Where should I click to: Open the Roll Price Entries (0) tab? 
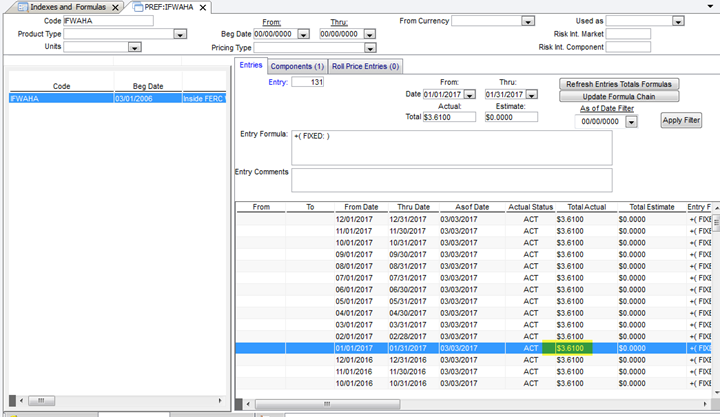(366, 66)
